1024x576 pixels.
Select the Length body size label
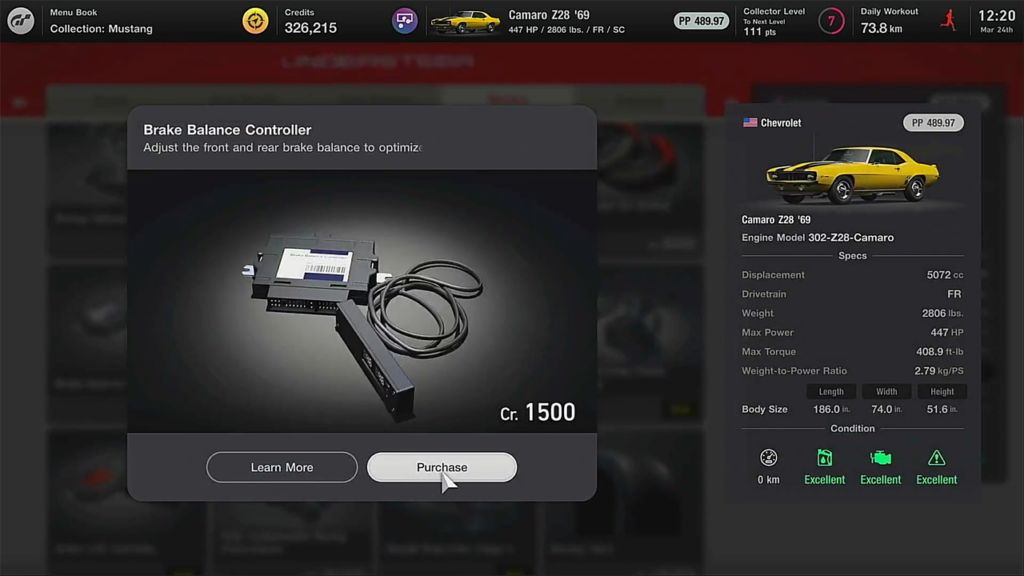(x=831, y=391)
